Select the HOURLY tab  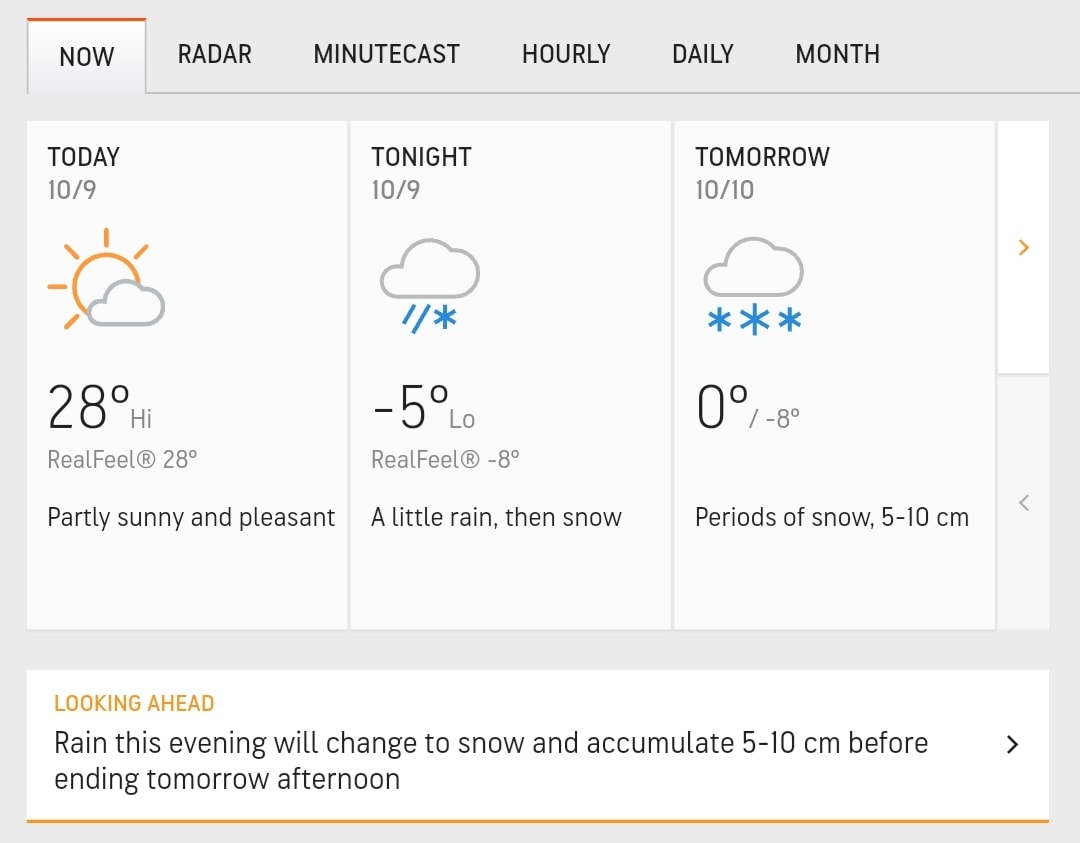566,54
